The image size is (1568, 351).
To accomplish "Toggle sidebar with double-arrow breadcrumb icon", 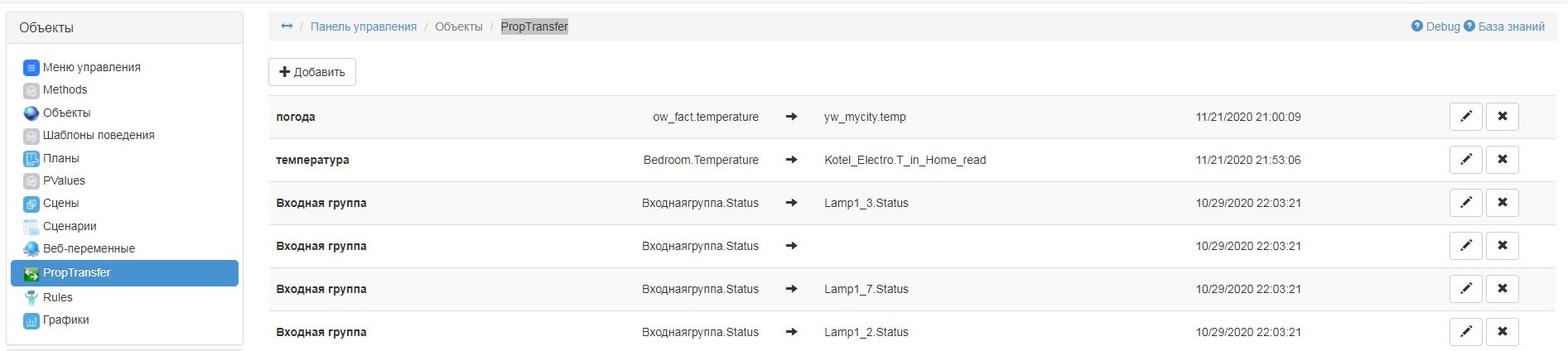I will (x=287, y=26).
